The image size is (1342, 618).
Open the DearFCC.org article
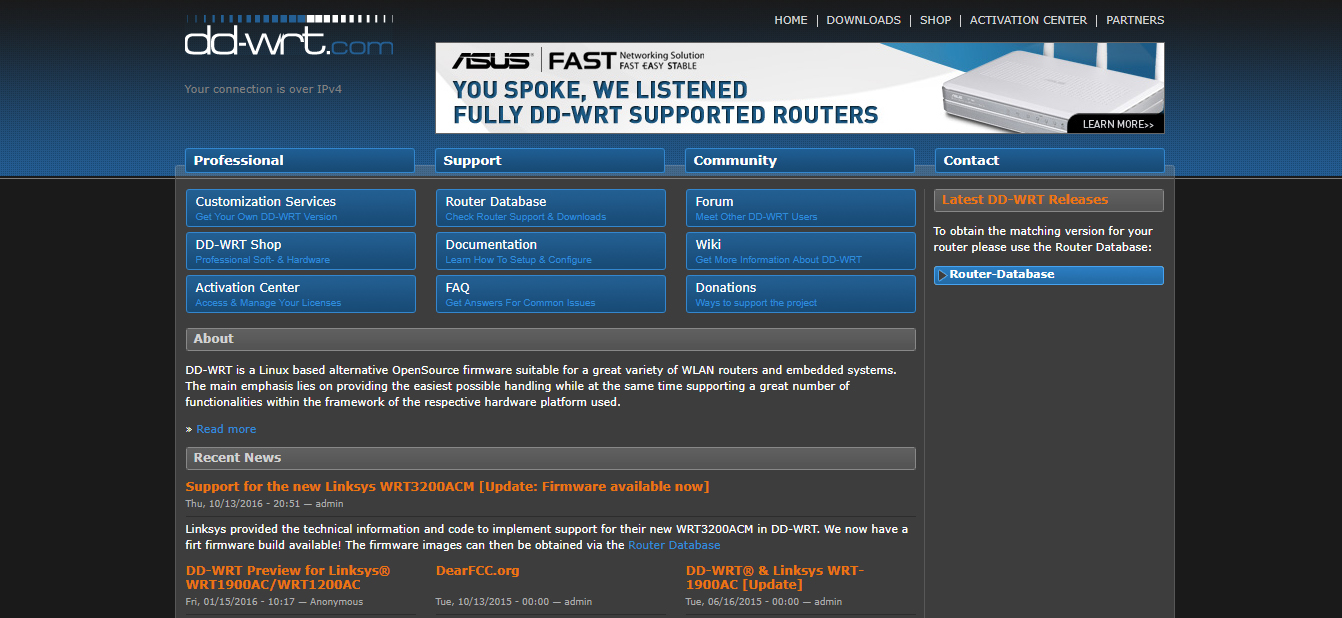click(478, 571)
